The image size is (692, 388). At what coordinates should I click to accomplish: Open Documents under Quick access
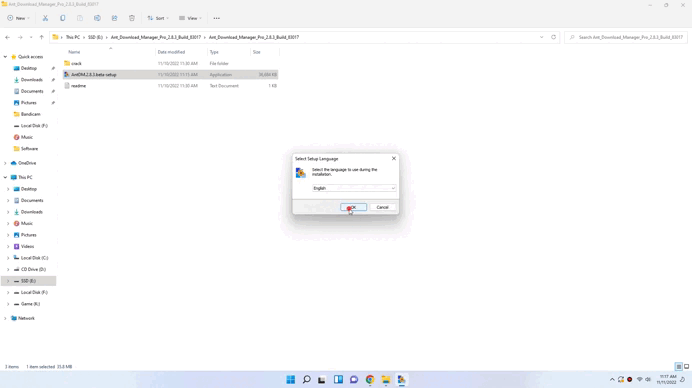click(x=32, y=91)
